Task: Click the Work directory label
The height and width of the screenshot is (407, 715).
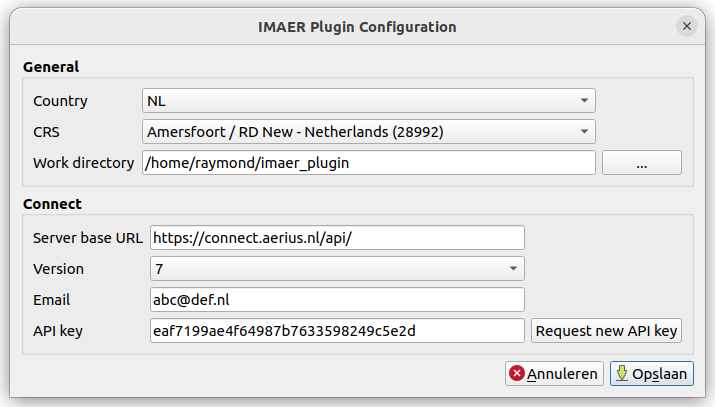Action: [83, 163]
